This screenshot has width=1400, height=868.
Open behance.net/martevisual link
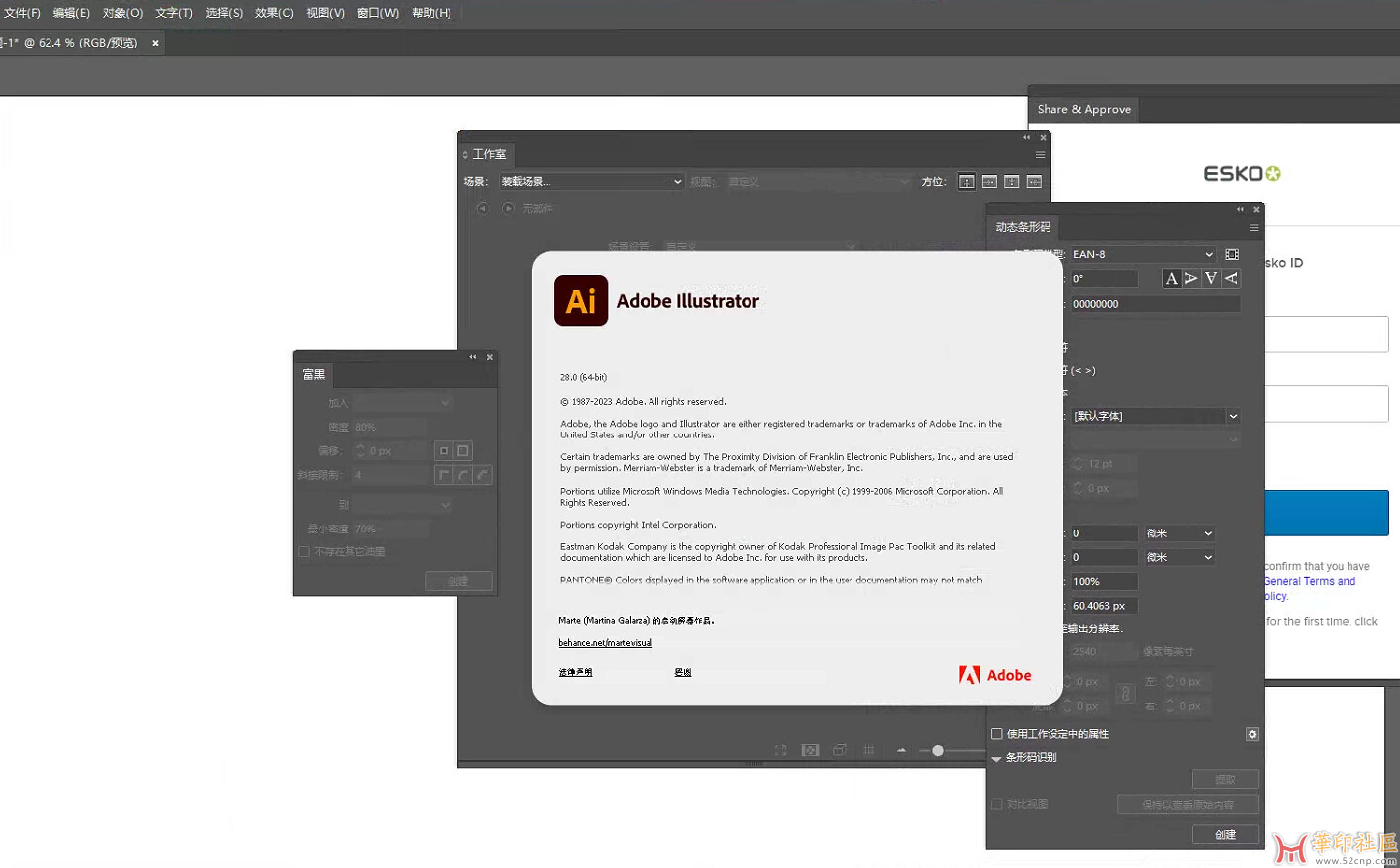(x=605, y=643)
